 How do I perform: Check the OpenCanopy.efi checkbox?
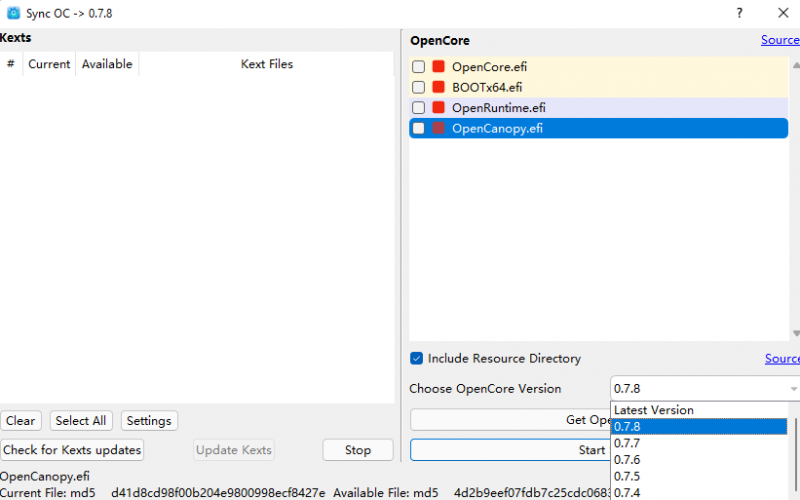tap(418, 128)
